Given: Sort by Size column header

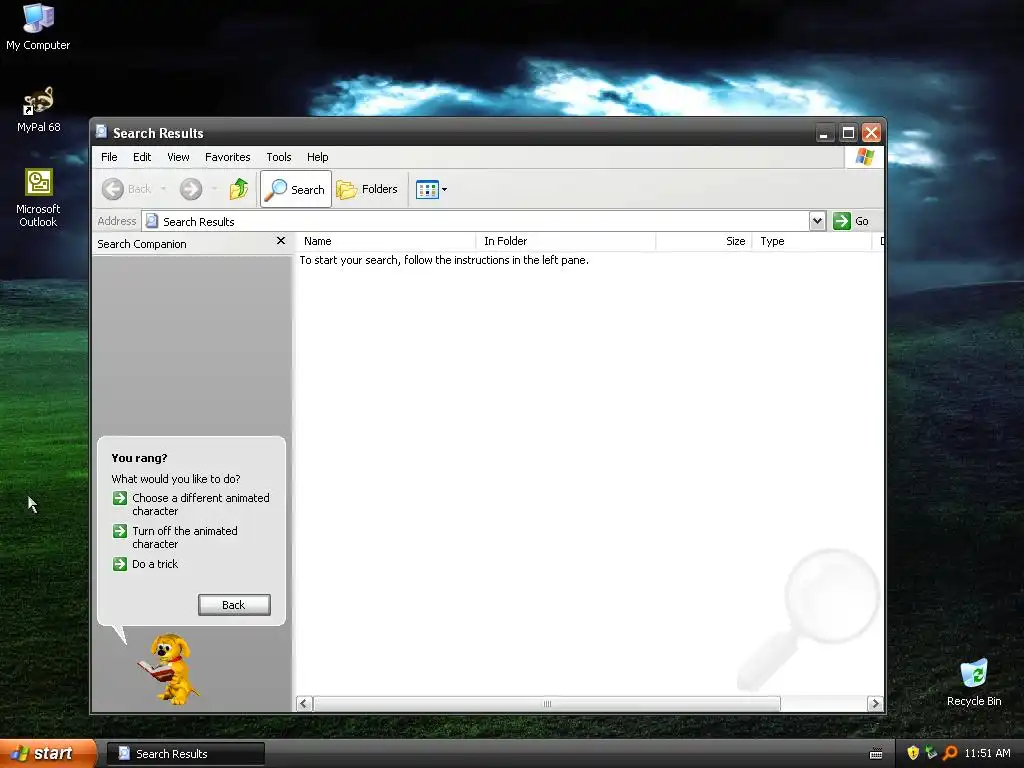Looking at the screenshot, I should pyautogui.click(x=704, y=241).
